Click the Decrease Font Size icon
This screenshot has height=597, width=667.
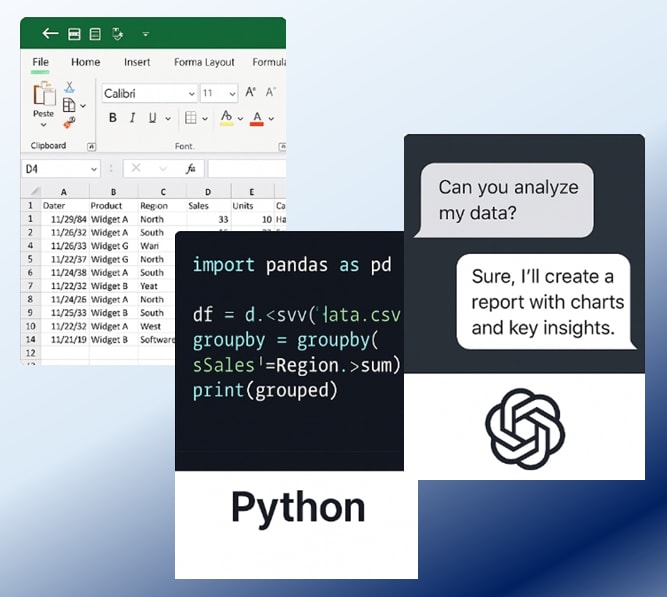point(271,92)
